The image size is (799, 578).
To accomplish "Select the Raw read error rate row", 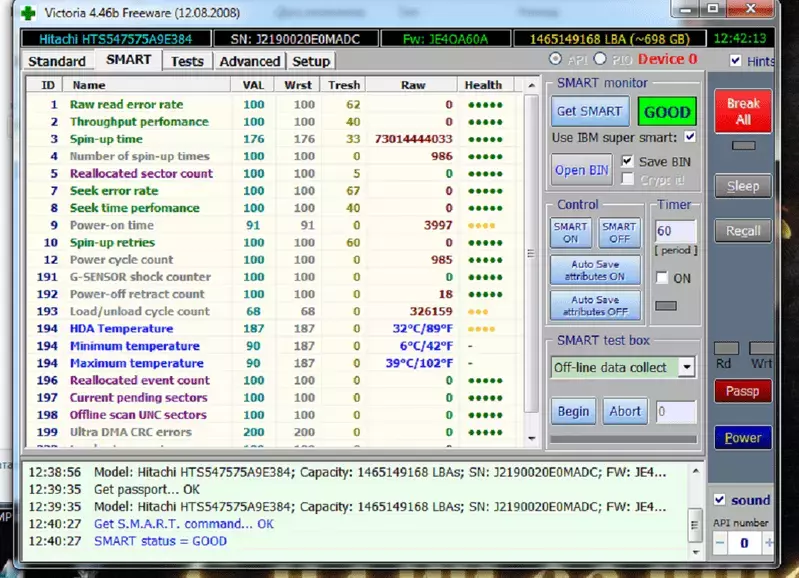I will click(275, 104).
